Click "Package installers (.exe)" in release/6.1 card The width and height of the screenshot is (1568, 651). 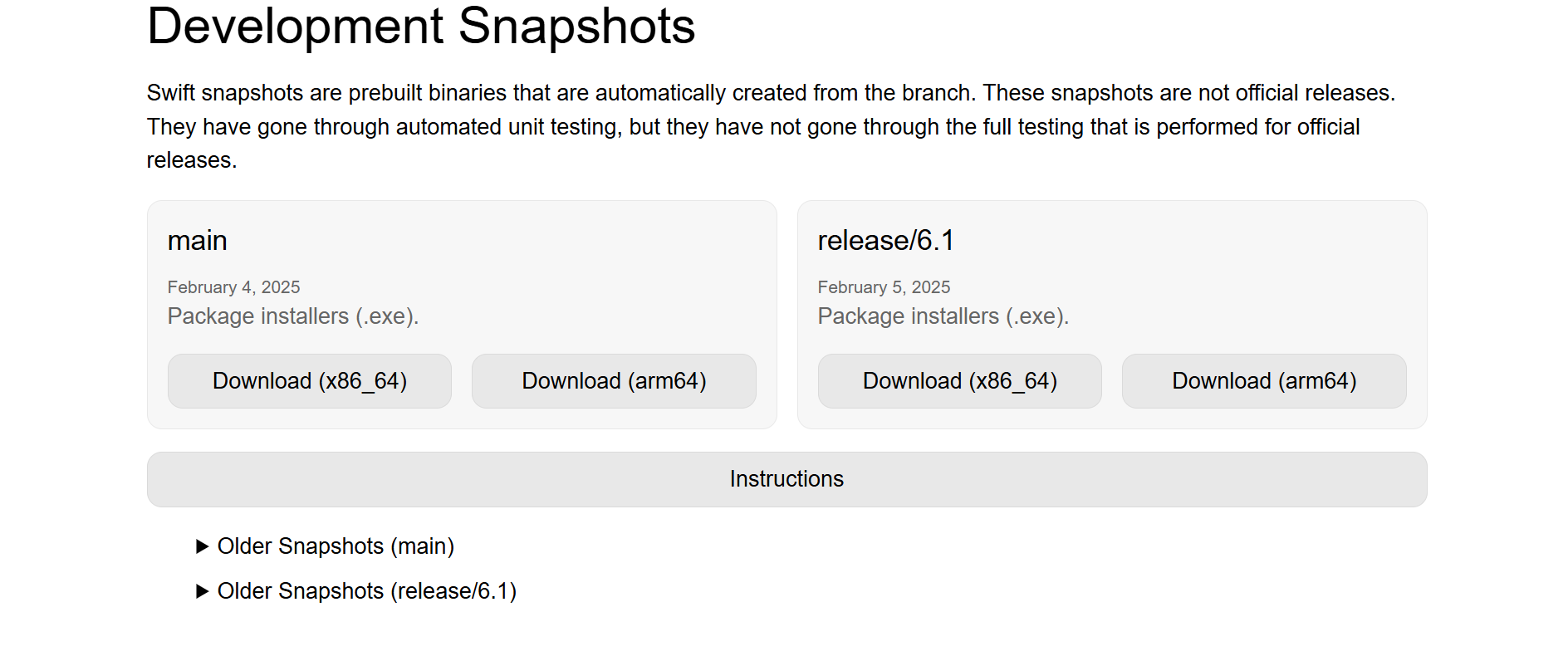(x=943, y=316)
